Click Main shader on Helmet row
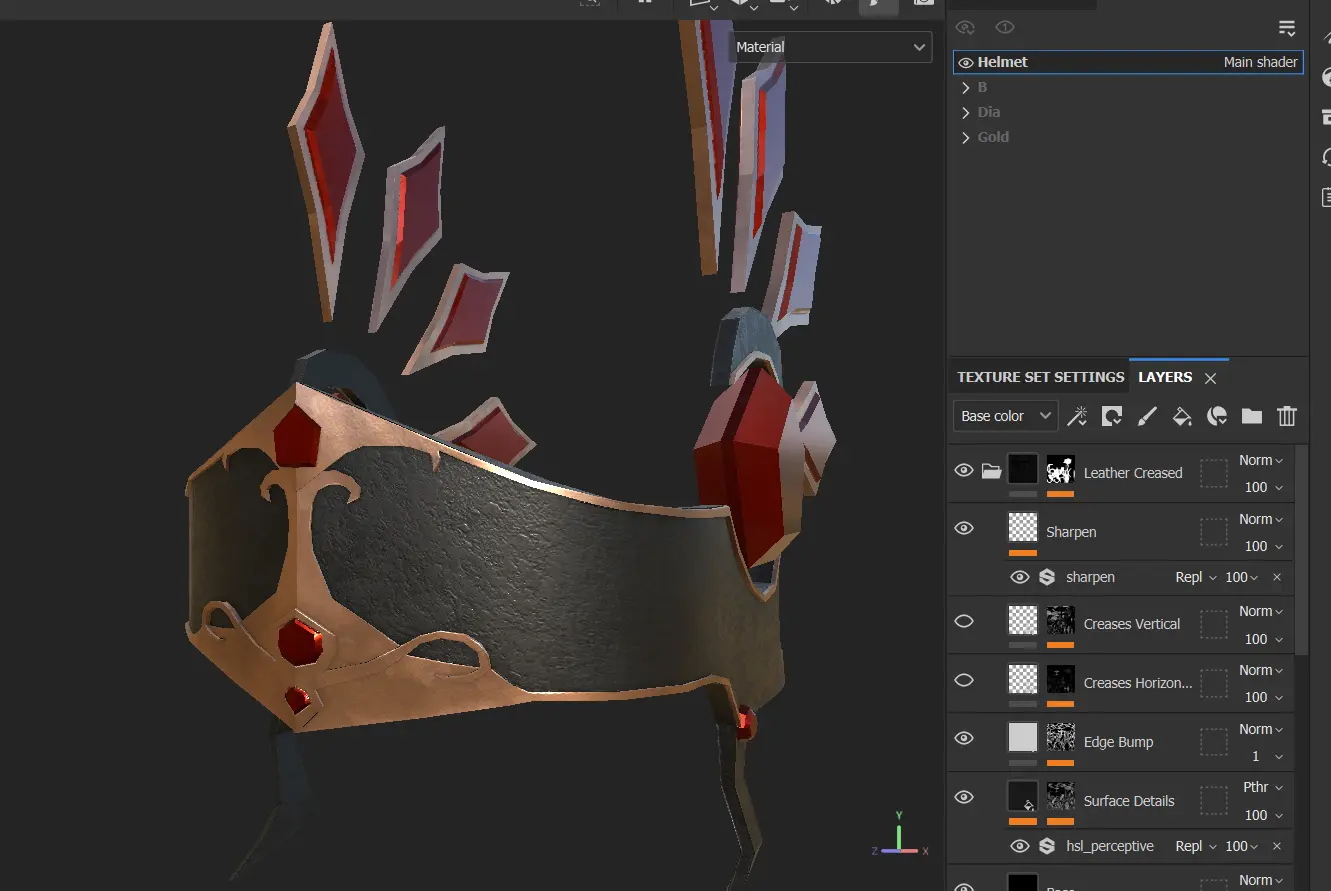Viewport: 1331px width, 891px height. [1260, 62]
